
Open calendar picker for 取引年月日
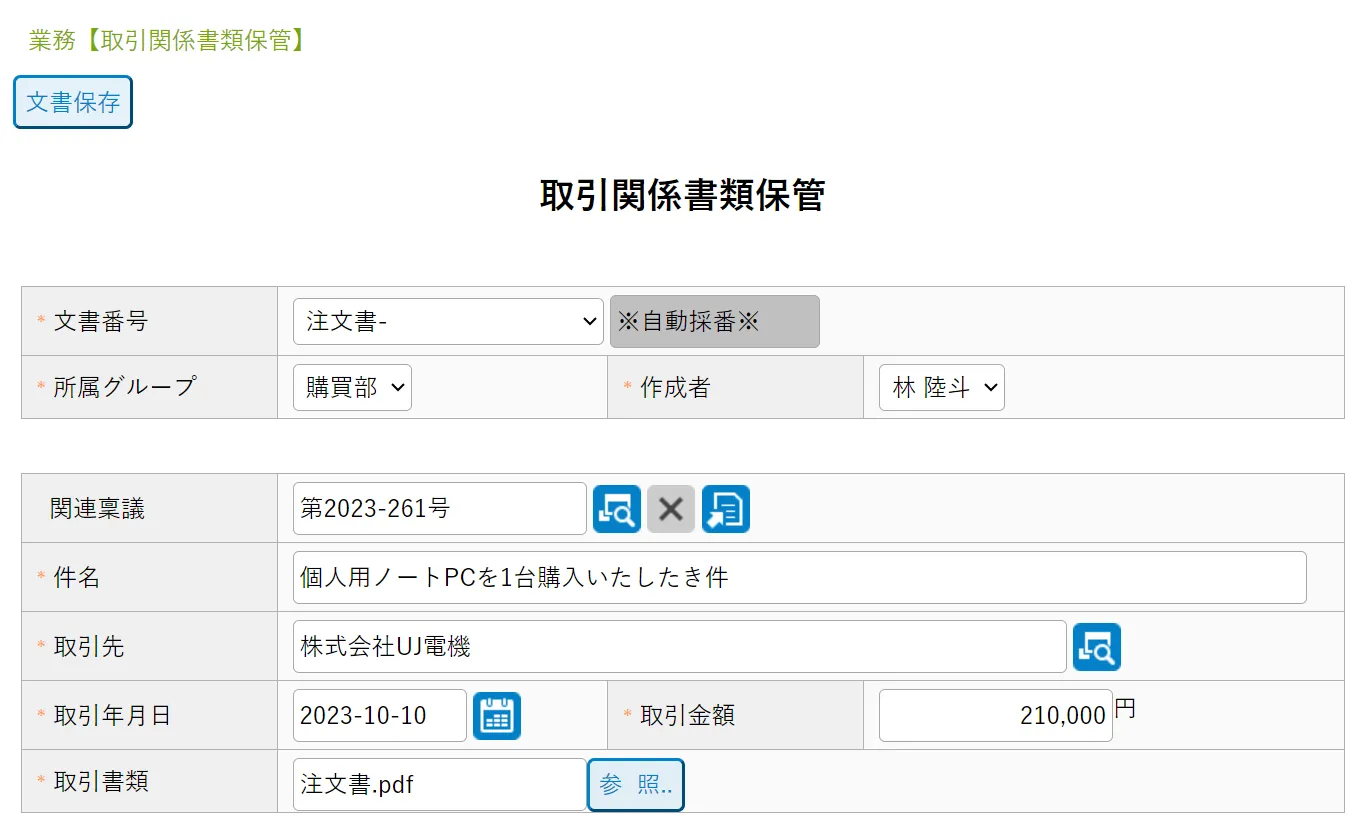click(x=497, y=716)
